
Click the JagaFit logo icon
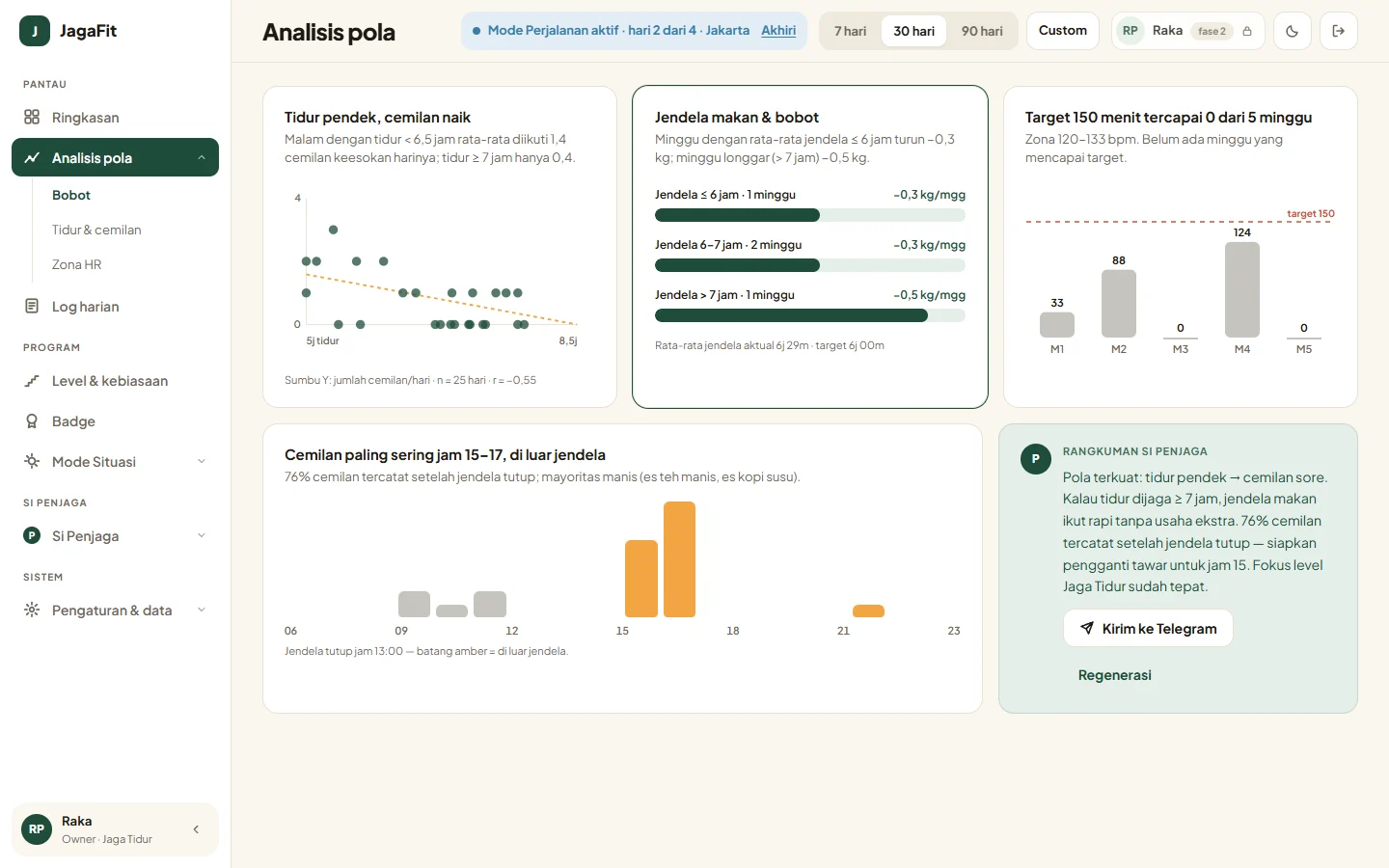[x=35, y=31]
